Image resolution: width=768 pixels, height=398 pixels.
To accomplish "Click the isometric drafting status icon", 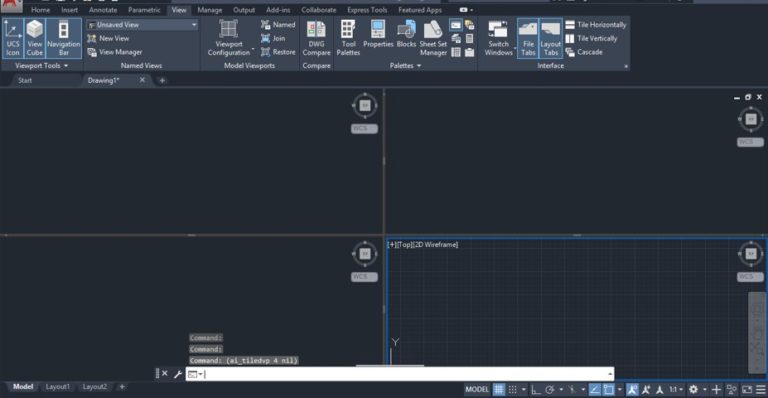I will pos(572,389).
